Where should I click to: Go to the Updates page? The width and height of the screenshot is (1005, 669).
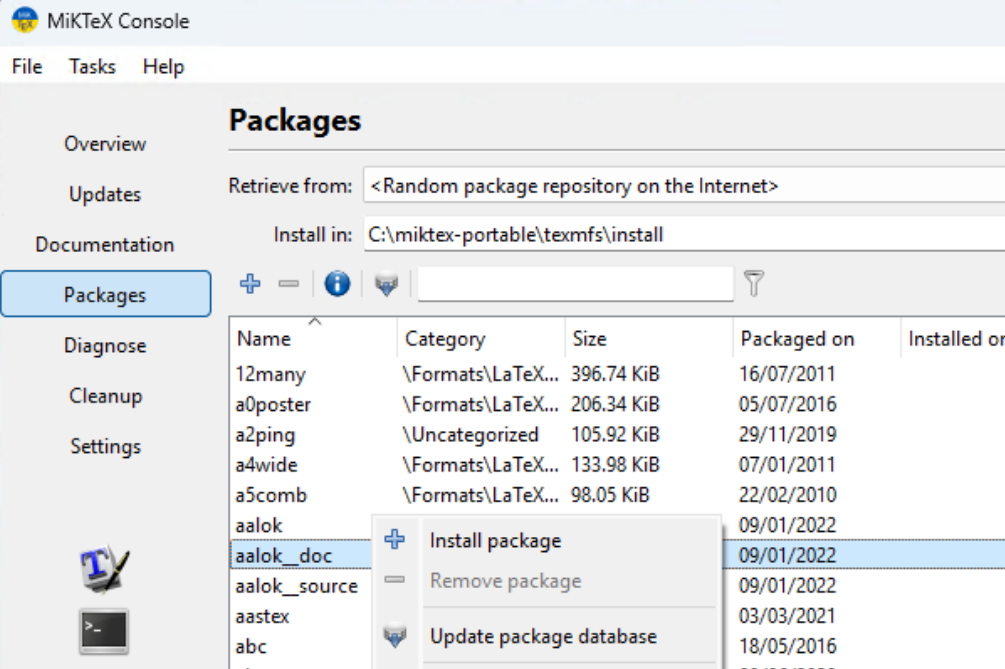click(x=105, y=194)
